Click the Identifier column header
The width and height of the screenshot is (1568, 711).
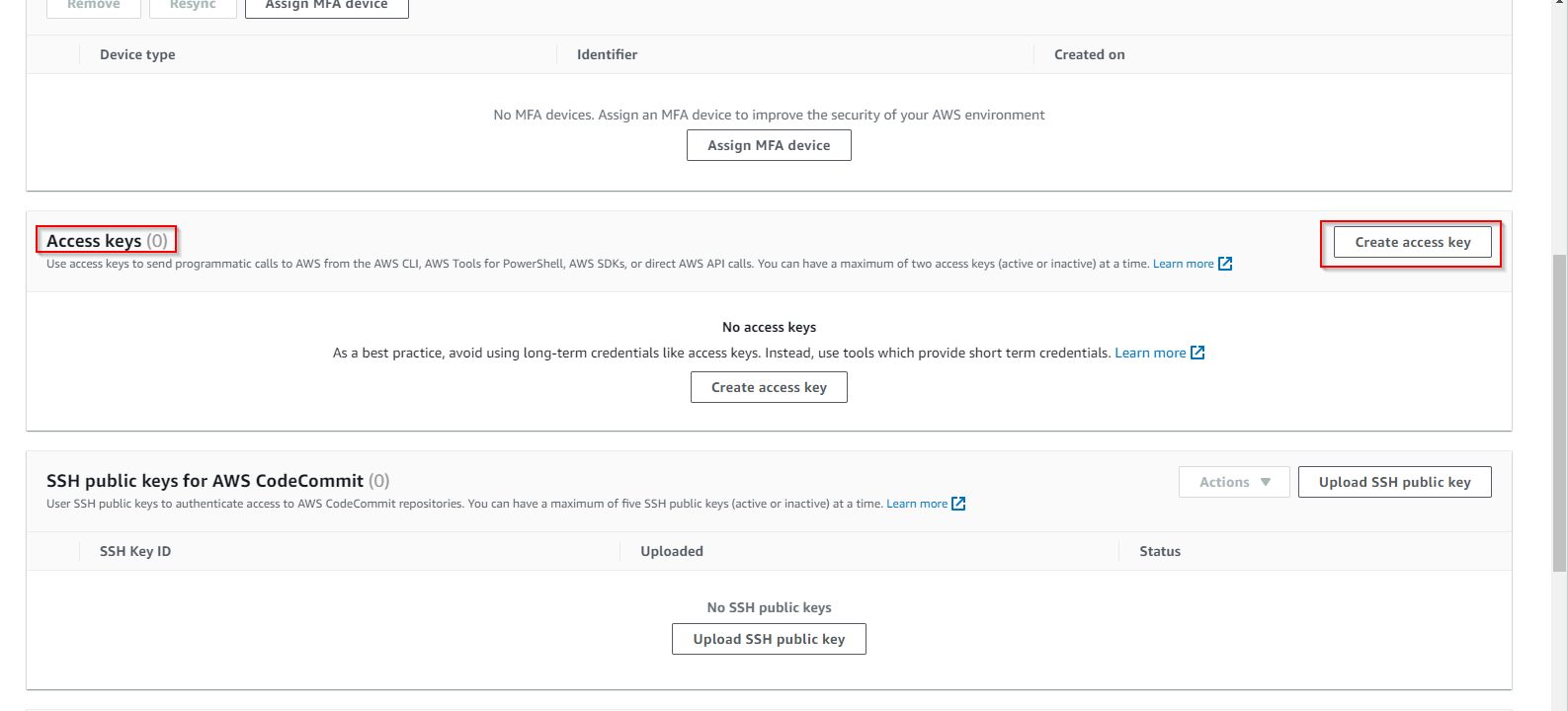click(607, 54)
